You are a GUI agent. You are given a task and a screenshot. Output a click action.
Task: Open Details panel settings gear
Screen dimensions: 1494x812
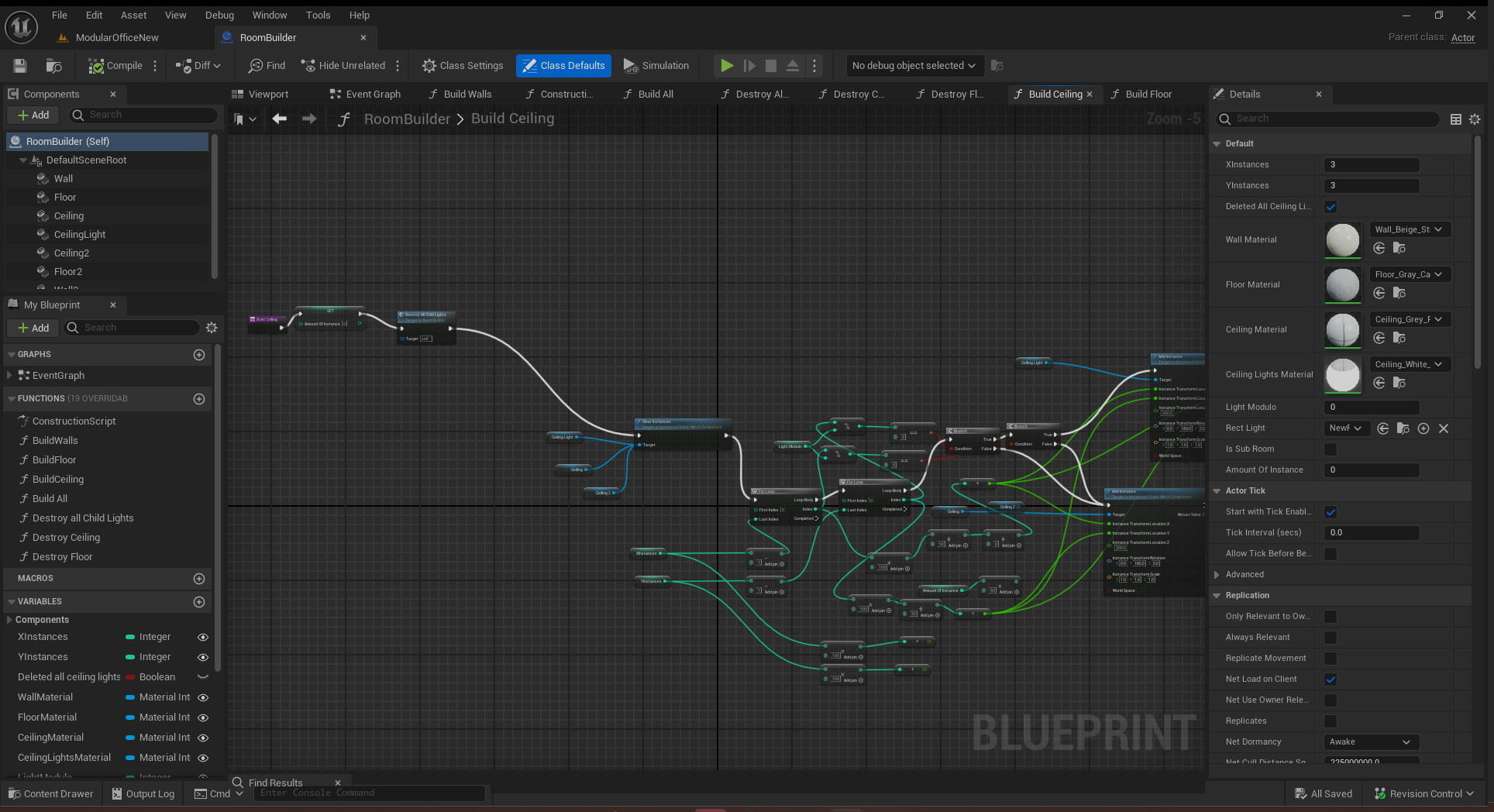tap(1475, 119)
